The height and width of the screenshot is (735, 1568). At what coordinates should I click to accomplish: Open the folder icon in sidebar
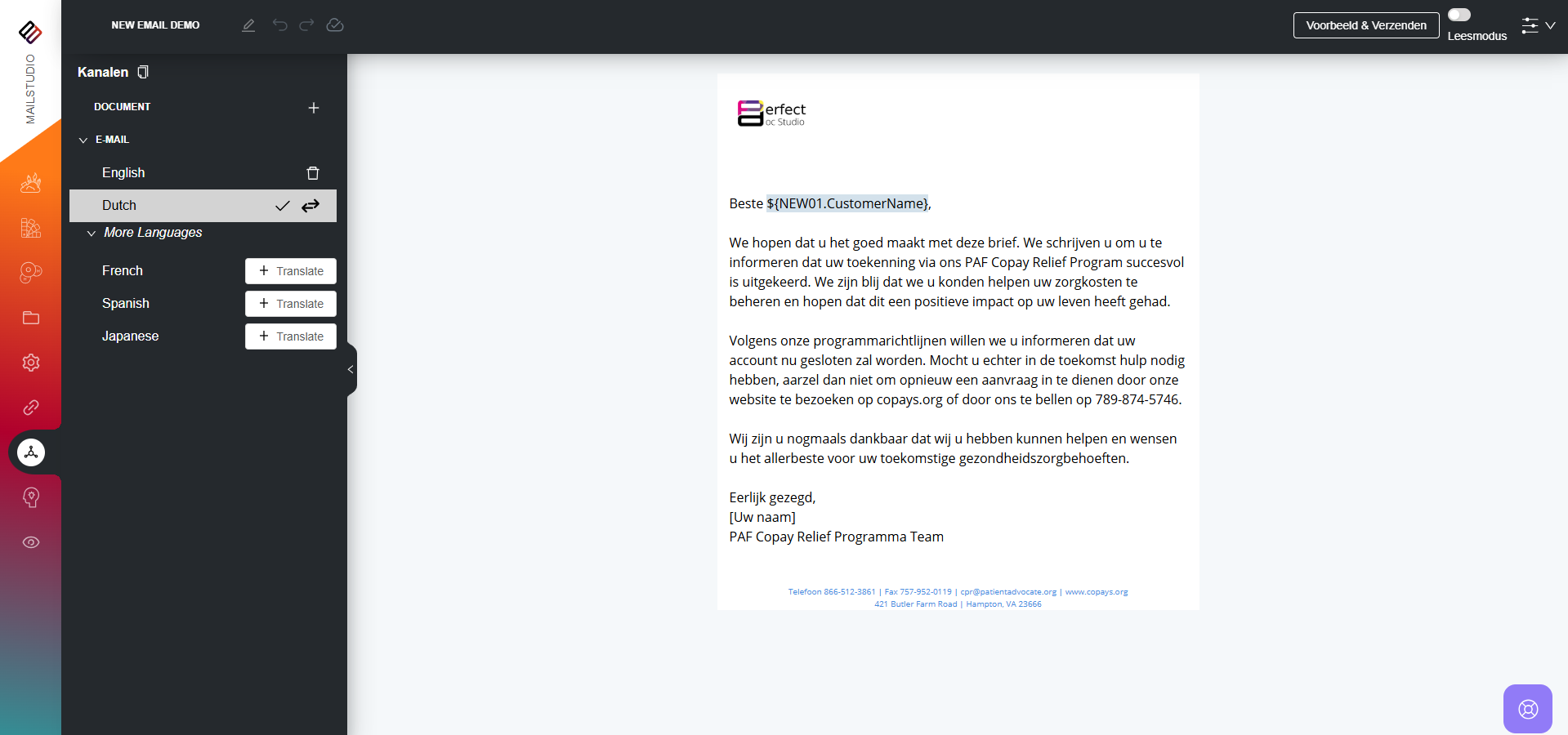pos(31,318)
